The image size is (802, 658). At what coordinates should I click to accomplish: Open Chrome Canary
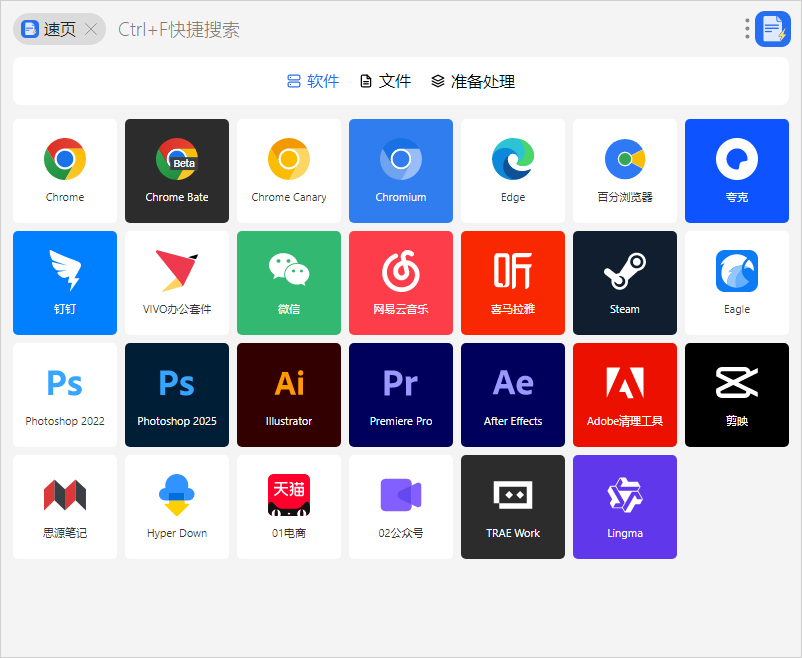pyautogui.click(x=289, y=171)
